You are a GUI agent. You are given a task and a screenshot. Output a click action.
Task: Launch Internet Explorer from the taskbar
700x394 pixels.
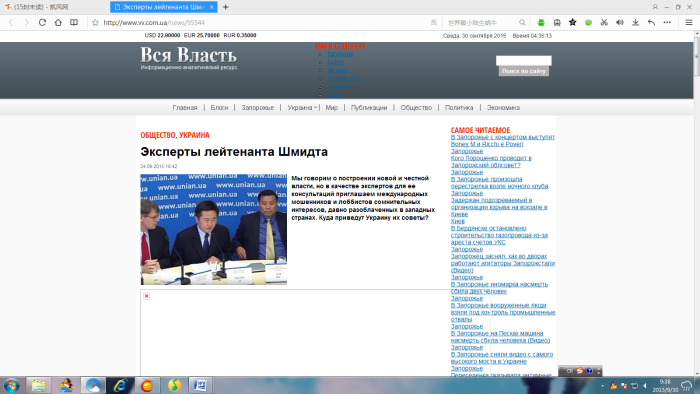click(x=120, y=385)
